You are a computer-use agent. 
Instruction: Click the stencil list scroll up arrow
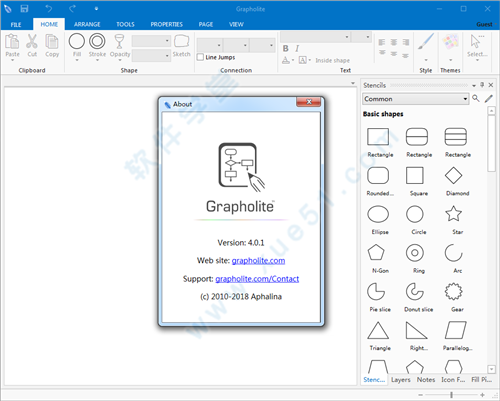(x=491, y=110)
